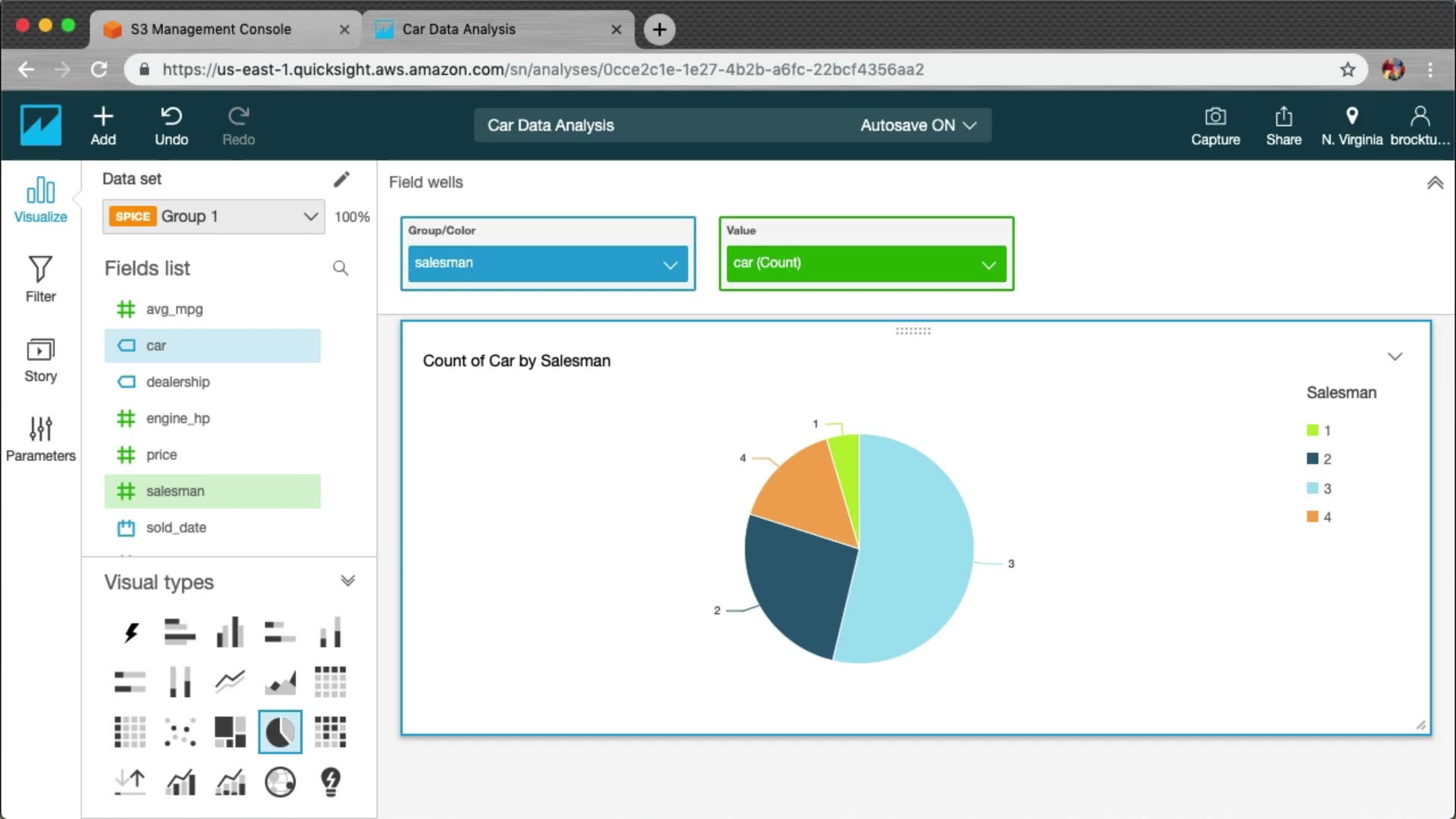The height and width of the screenshot is (819, 1456).
Task: Click the orange legend swatch for salesman 4
Action: point(1312,516)
